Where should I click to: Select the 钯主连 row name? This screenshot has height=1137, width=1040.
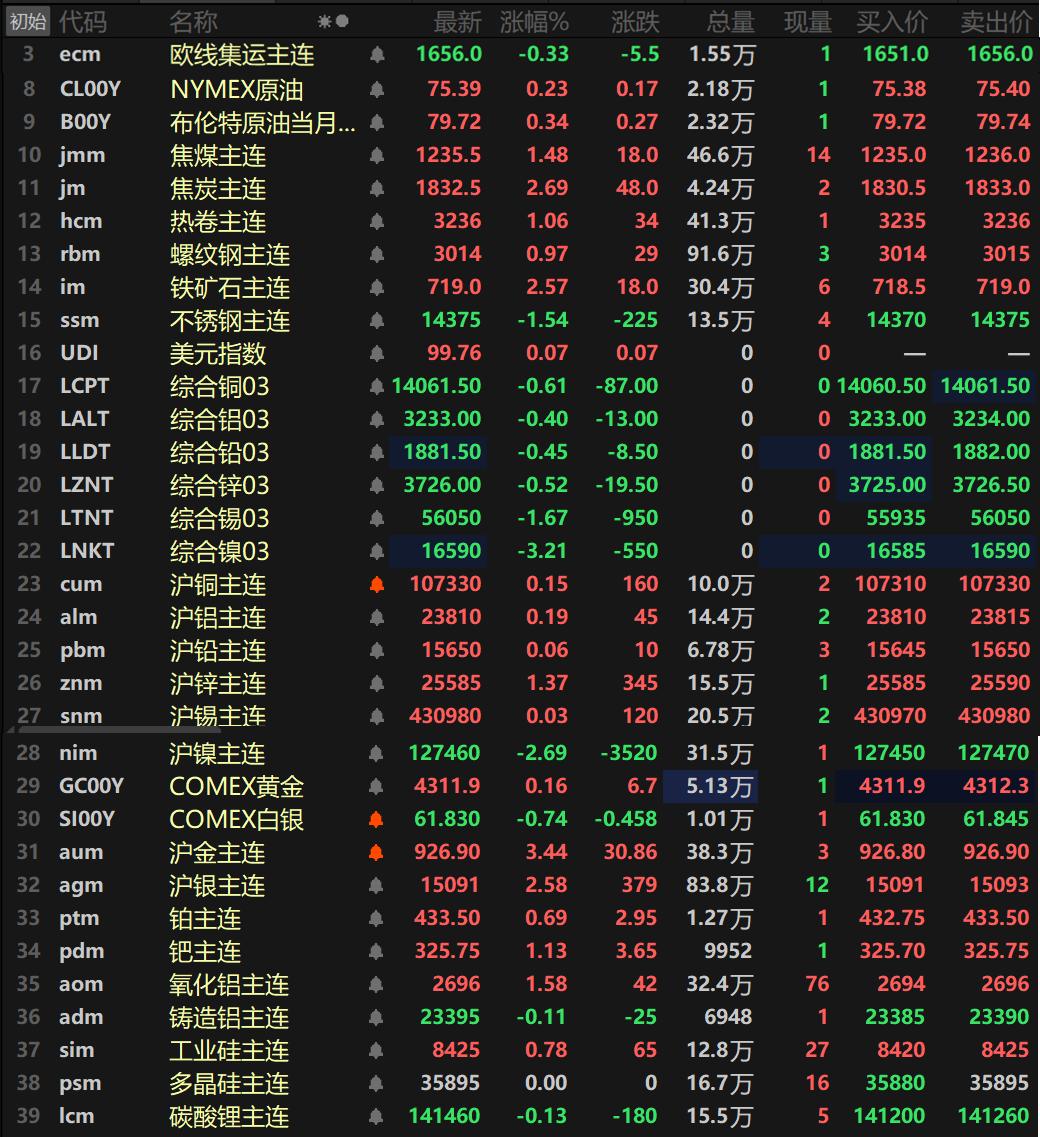click(x=205, y=951)
